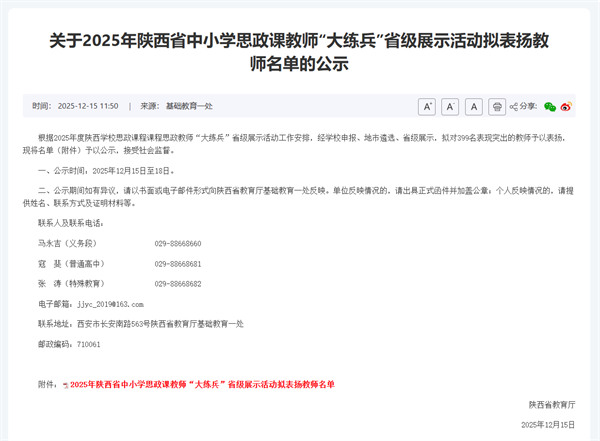Click phone number 029-88668660 for 马永吉
Image resolution: width=600 pixels, height=441 pixels.
click(x=177, y=243)
